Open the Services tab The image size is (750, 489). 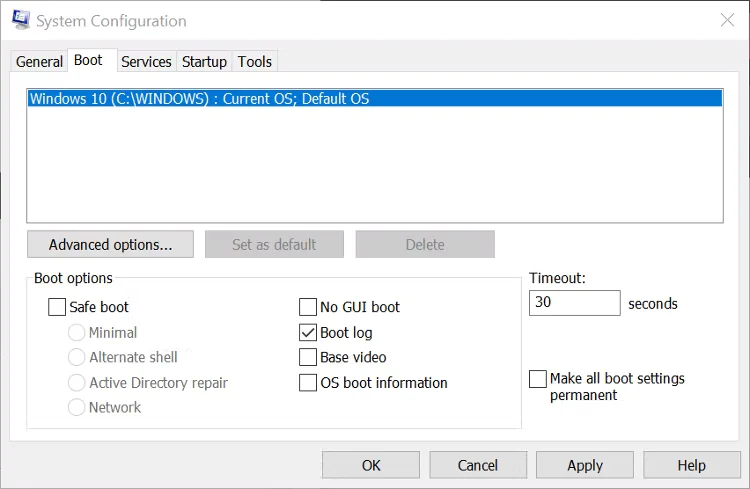coord(146,62)
